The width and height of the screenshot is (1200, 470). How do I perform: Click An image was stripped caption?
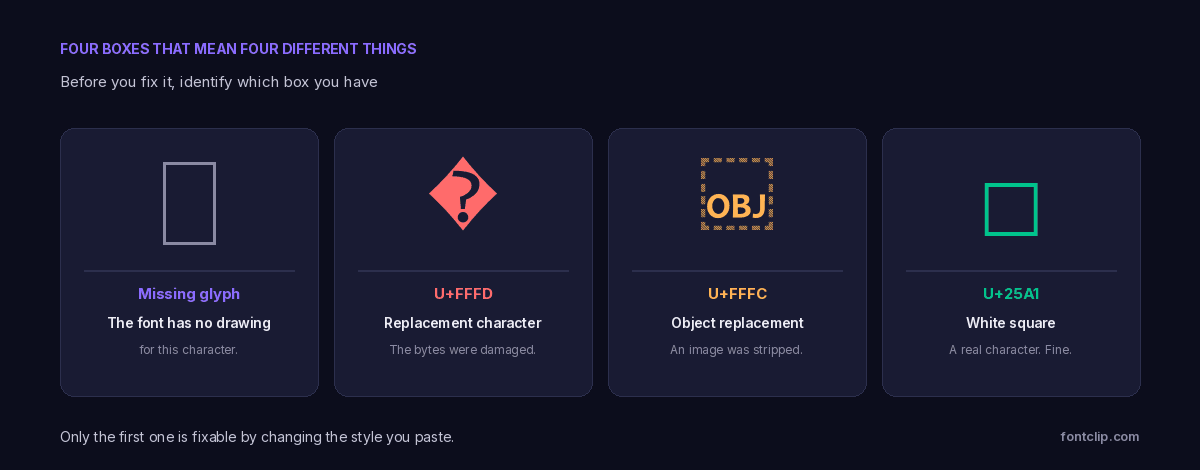[737, 350]
